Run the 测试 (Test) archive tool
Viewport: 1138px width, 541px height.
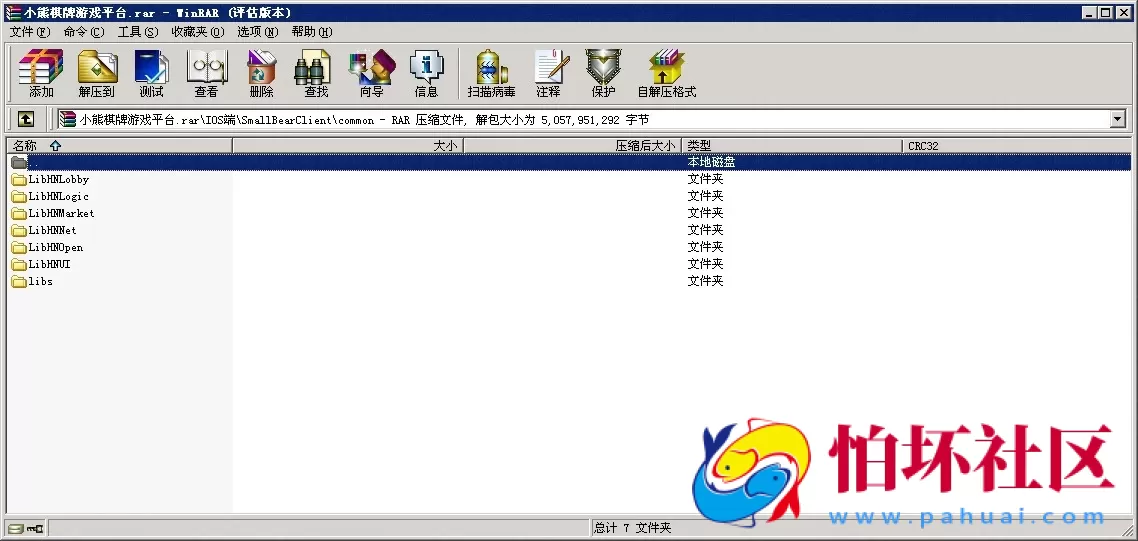pos(151,73)
